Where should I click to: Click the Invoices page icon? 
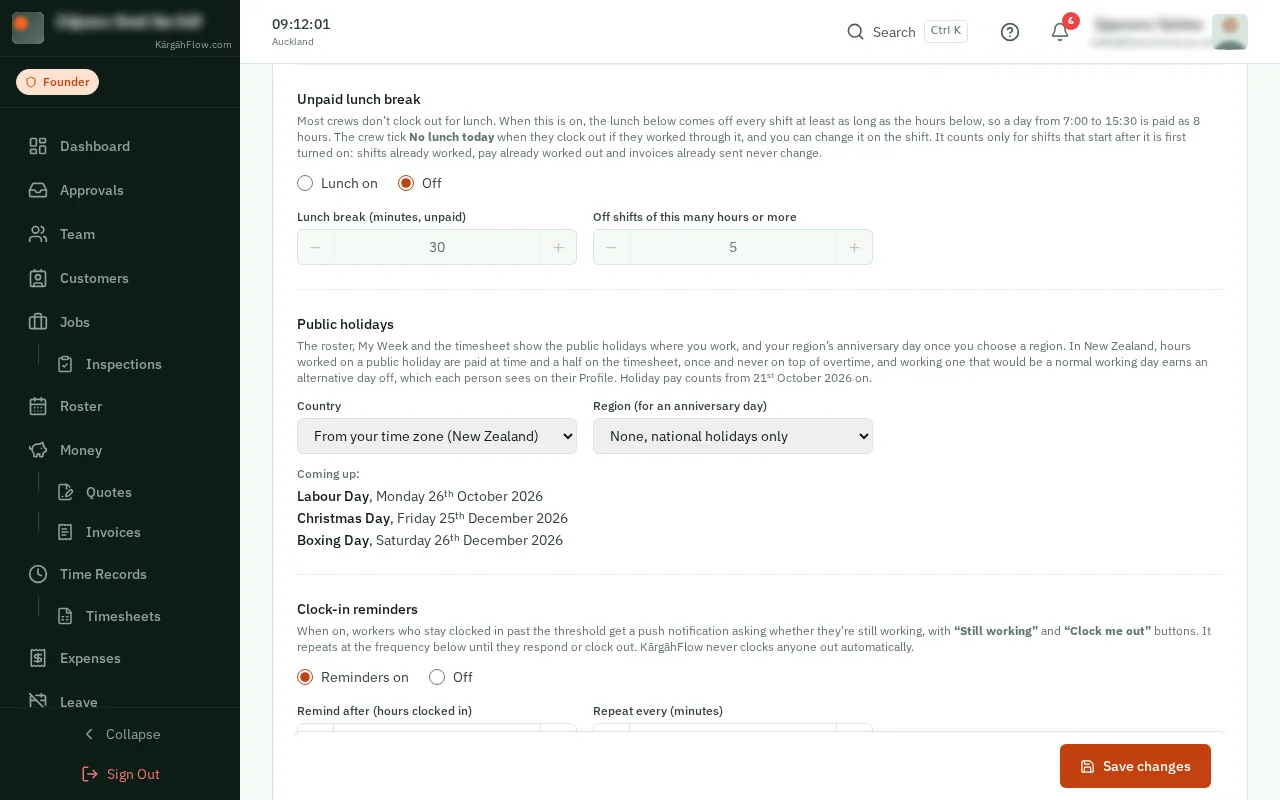click(65, 532)
